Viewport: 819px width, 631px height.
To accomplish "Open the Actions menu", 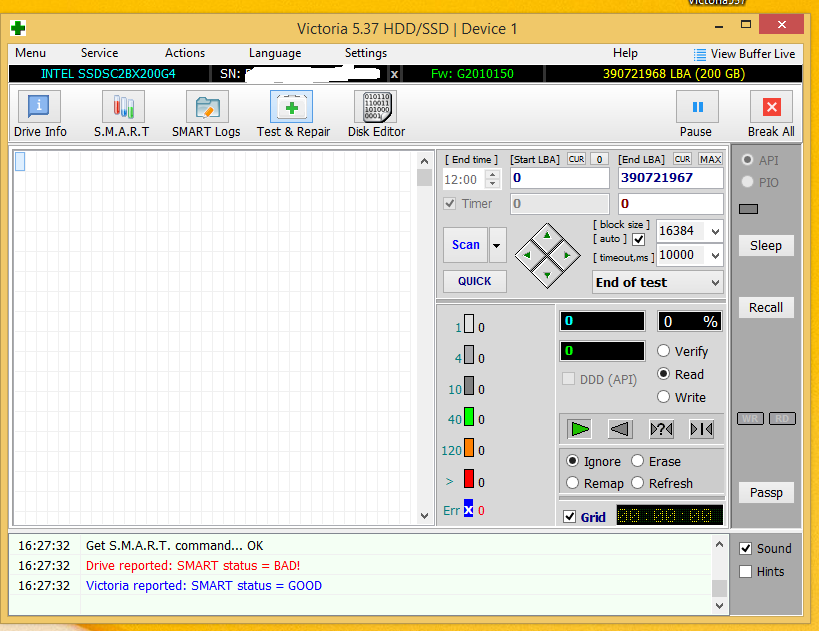I will (x=185, y=53).
